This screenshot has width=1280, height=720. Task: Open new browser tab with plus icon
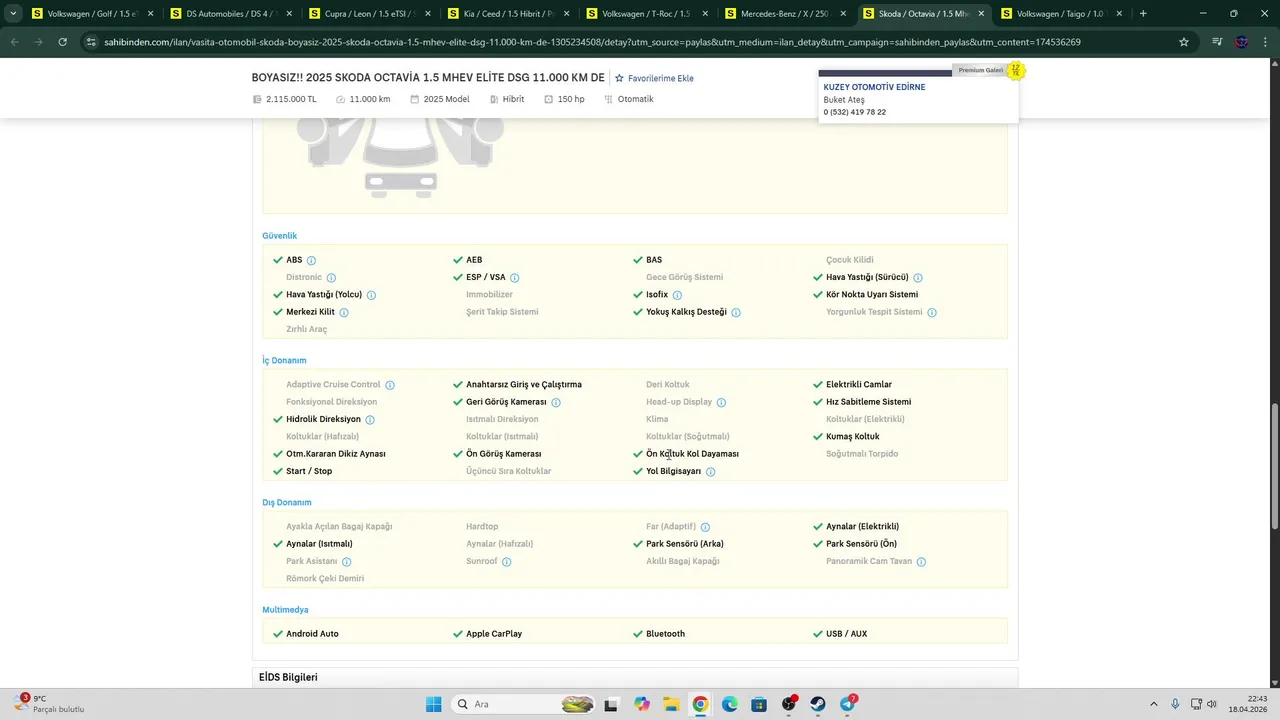coord(1143,14)
